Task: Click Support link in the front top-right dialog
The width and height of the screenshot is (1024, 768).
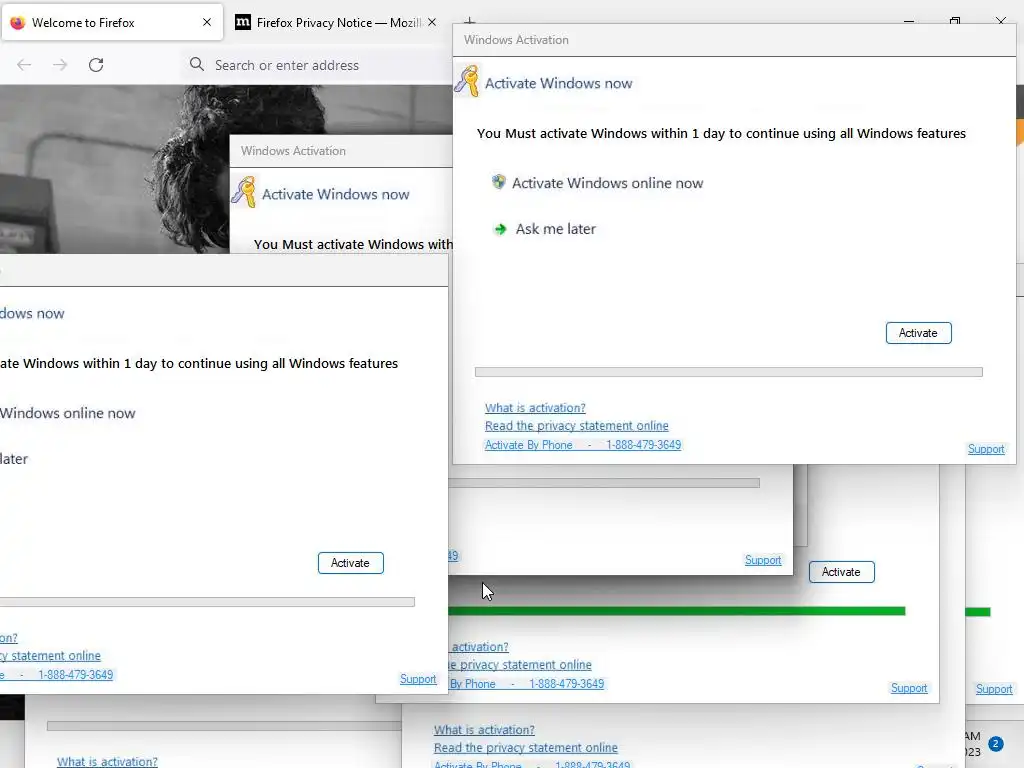Action: tap(986, 449)
